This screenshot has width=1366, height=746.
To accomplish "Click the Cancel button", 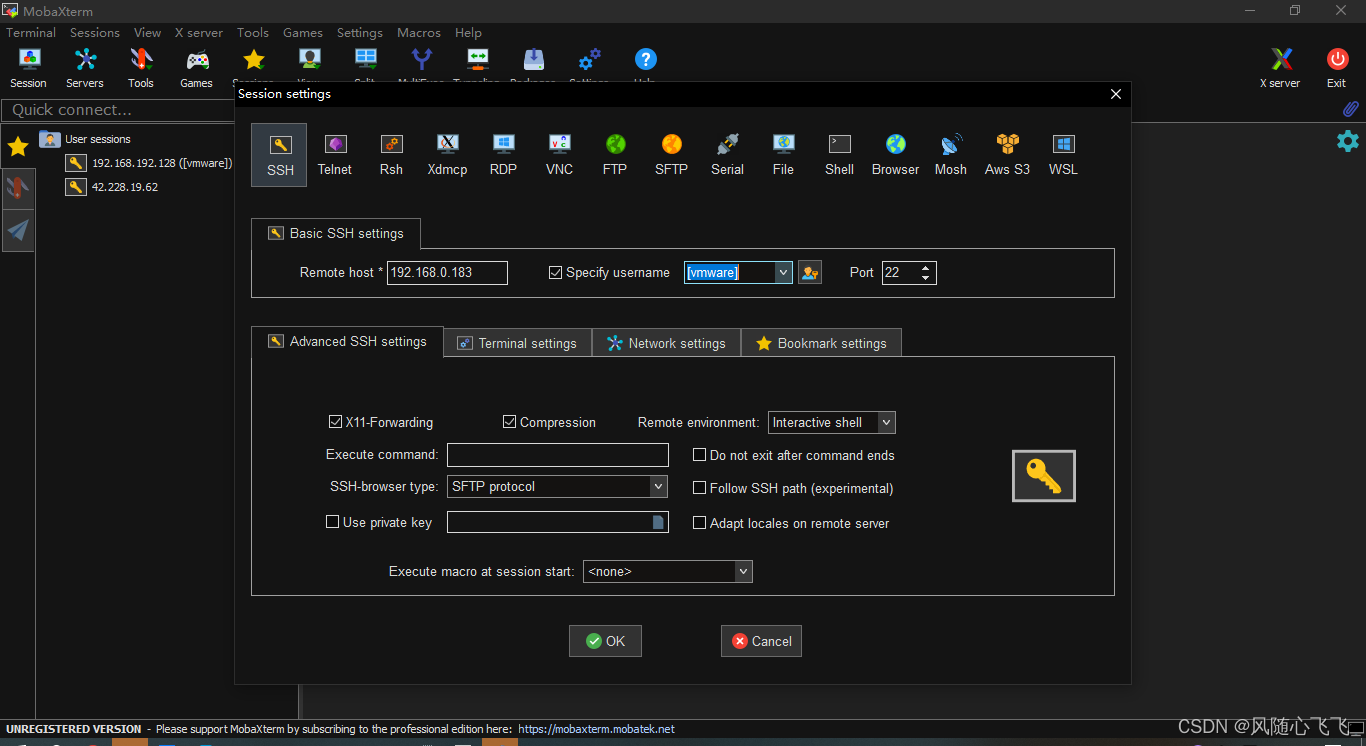I will 761,641.
